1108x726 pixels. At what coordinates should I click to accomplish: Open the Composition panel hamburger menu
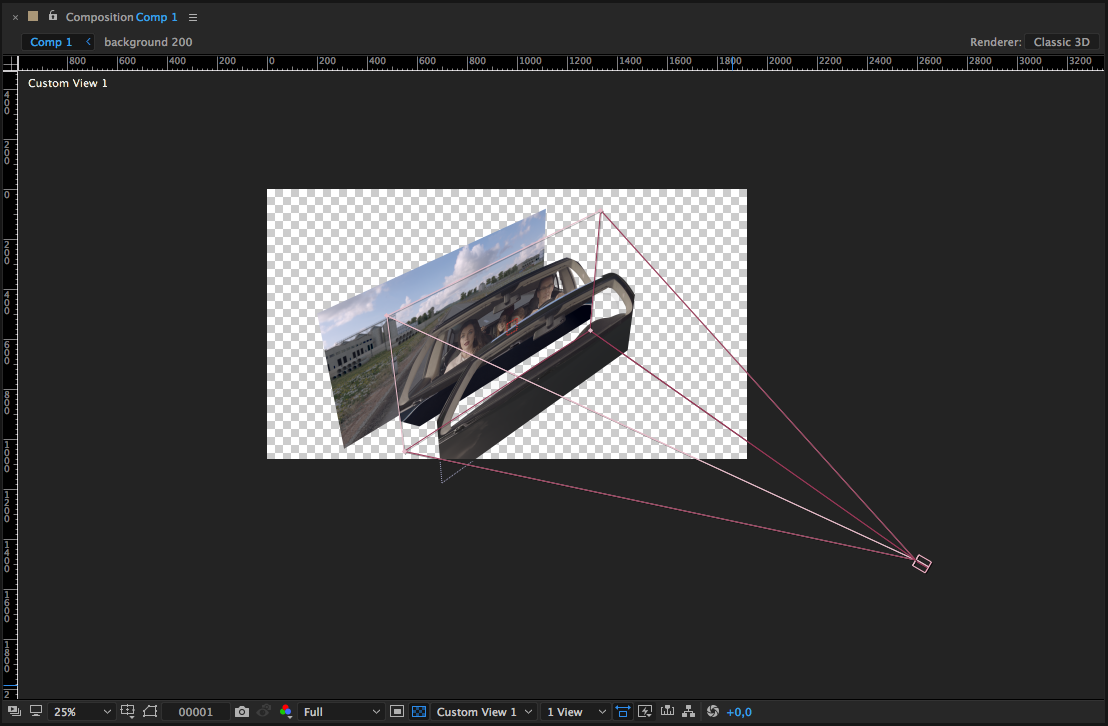point(193,18)
